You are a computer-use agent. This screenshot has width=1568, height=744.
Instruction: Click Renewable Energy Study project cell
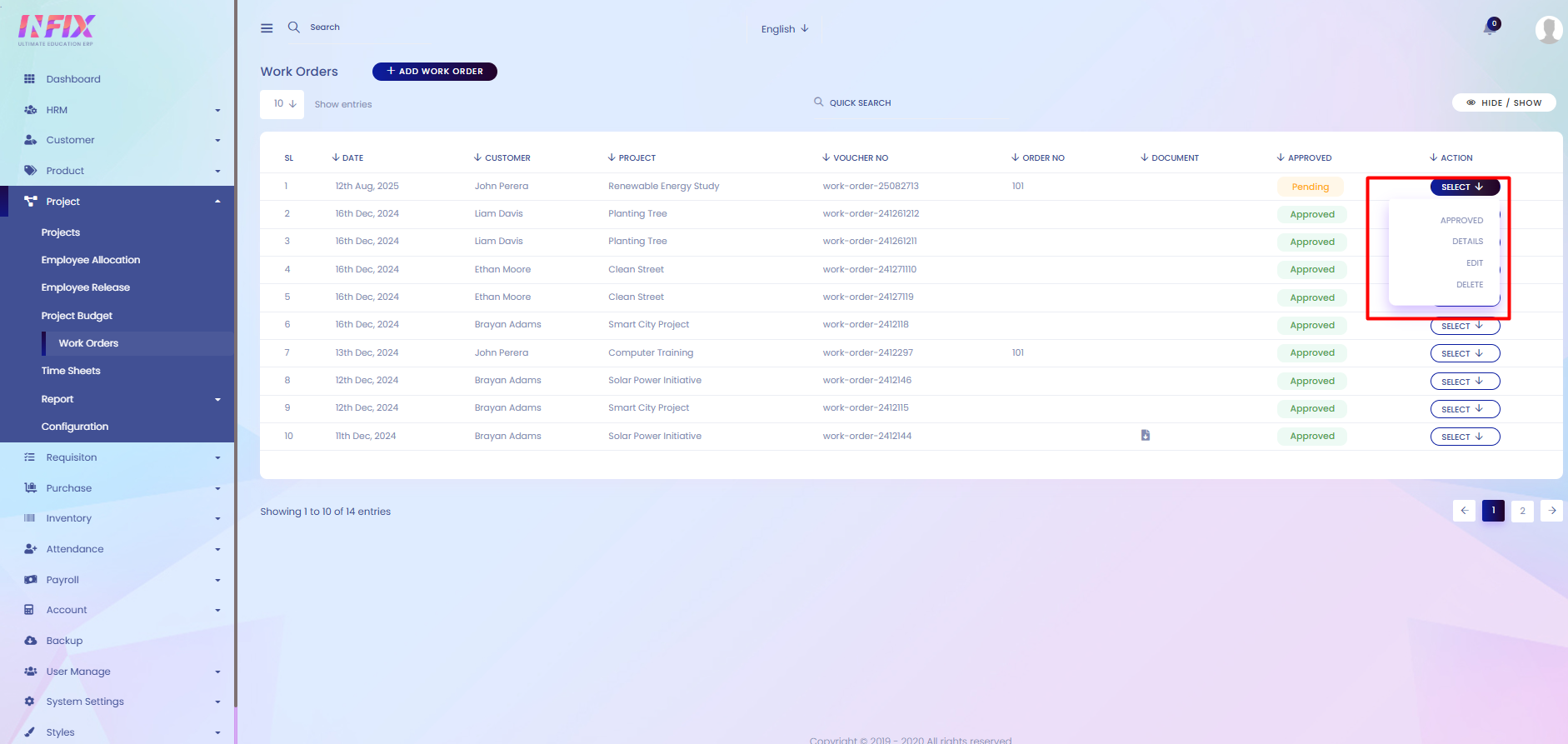(664, 187)
